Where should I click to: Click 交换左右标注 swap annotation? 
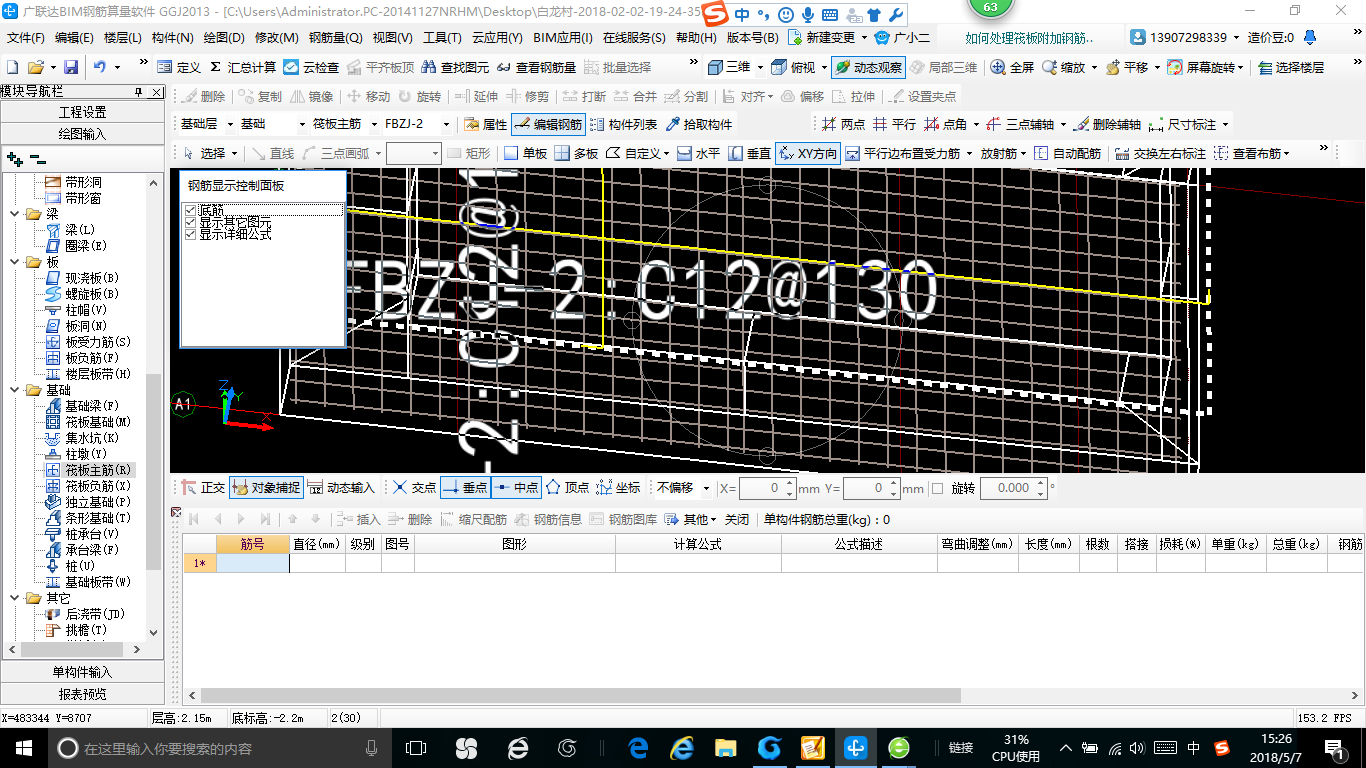1160,153
